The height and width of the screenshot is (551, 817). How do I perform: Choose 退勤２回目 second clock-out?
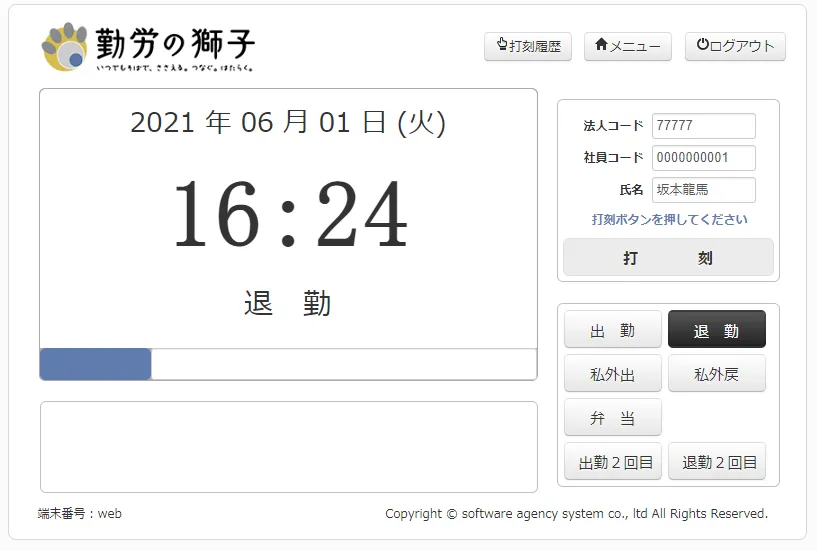(716, 462)
